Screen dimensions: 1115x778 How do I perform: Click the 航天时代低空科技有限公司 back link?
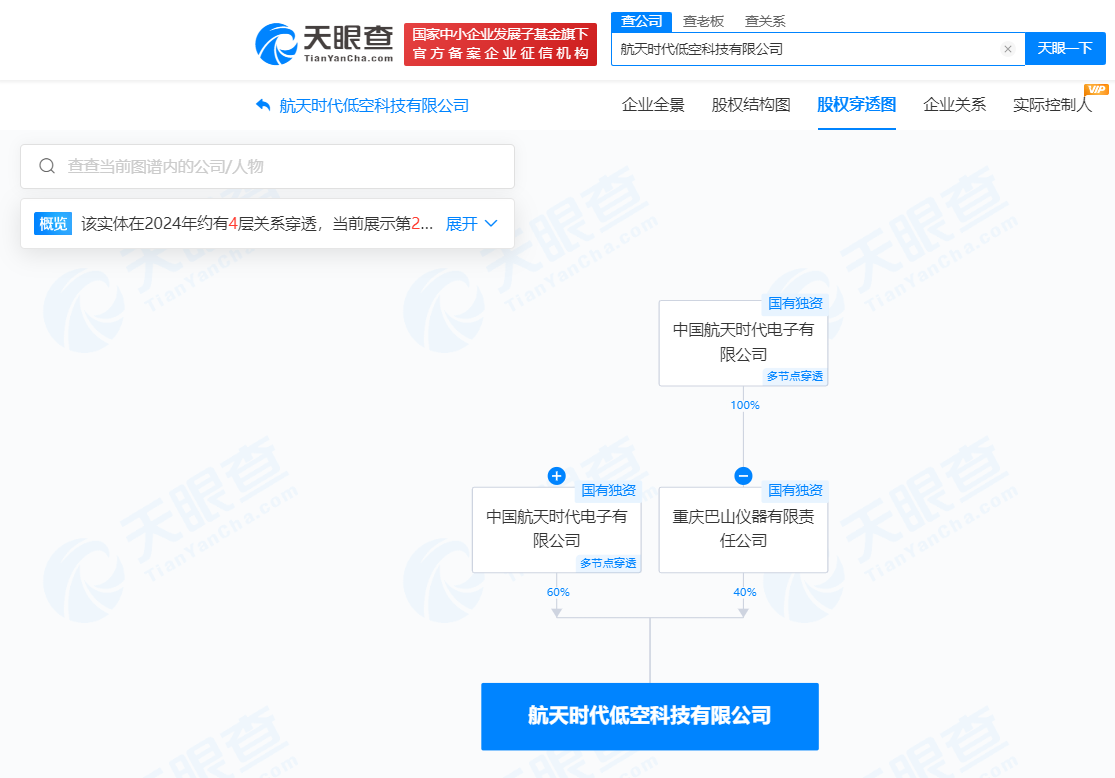[374, 106]
